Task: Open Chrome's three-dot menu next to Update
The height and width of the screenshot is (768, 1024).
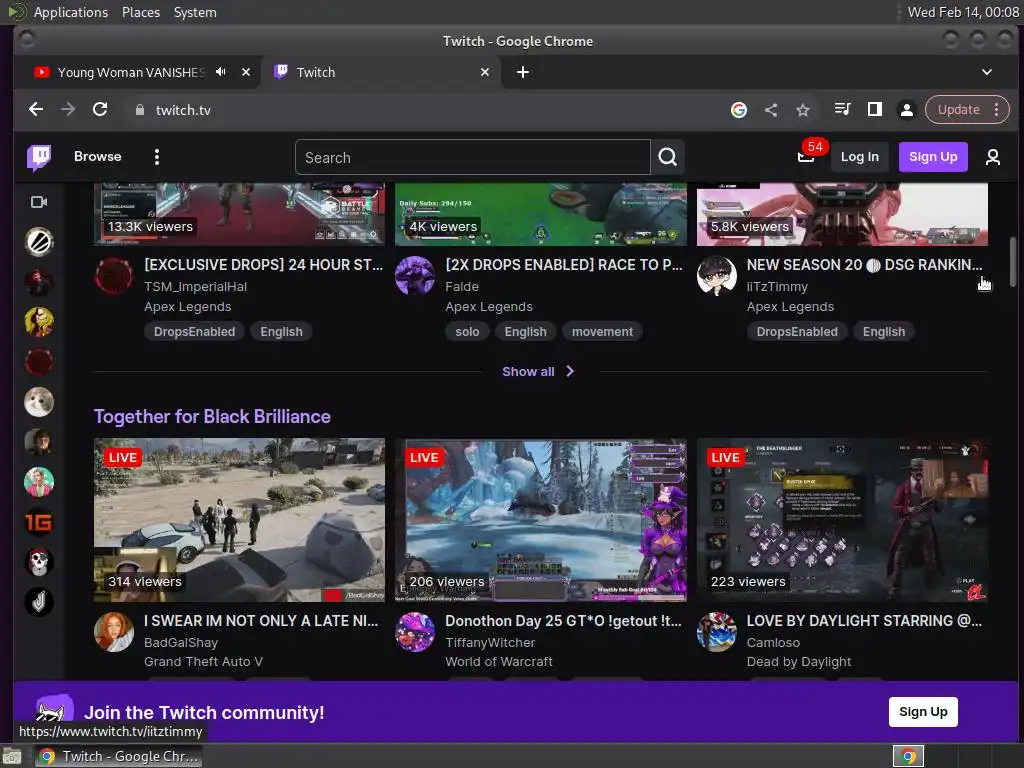Action: pos(997,110)
